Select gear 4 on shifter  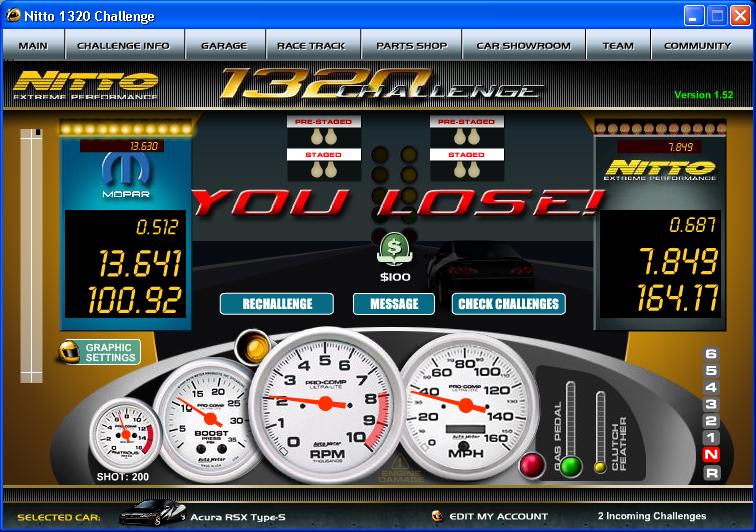point(711,387)
